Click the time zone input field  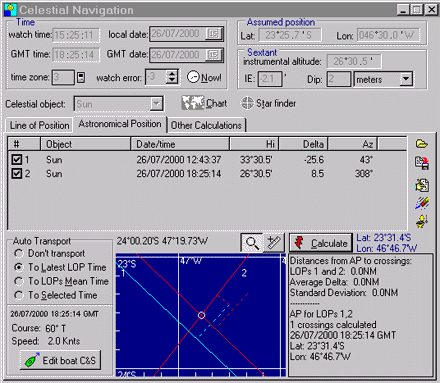click(63, 78)
